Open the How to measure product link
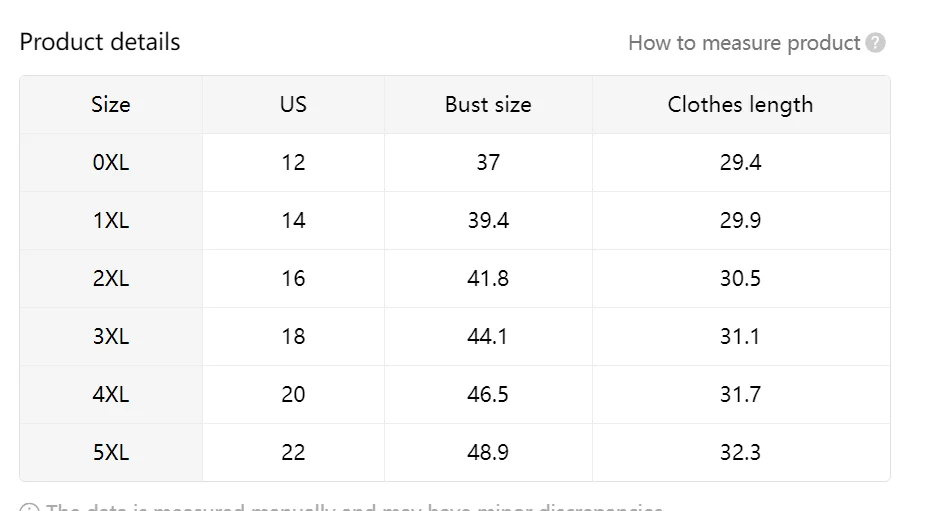The image size is (933, 511). 743,43
